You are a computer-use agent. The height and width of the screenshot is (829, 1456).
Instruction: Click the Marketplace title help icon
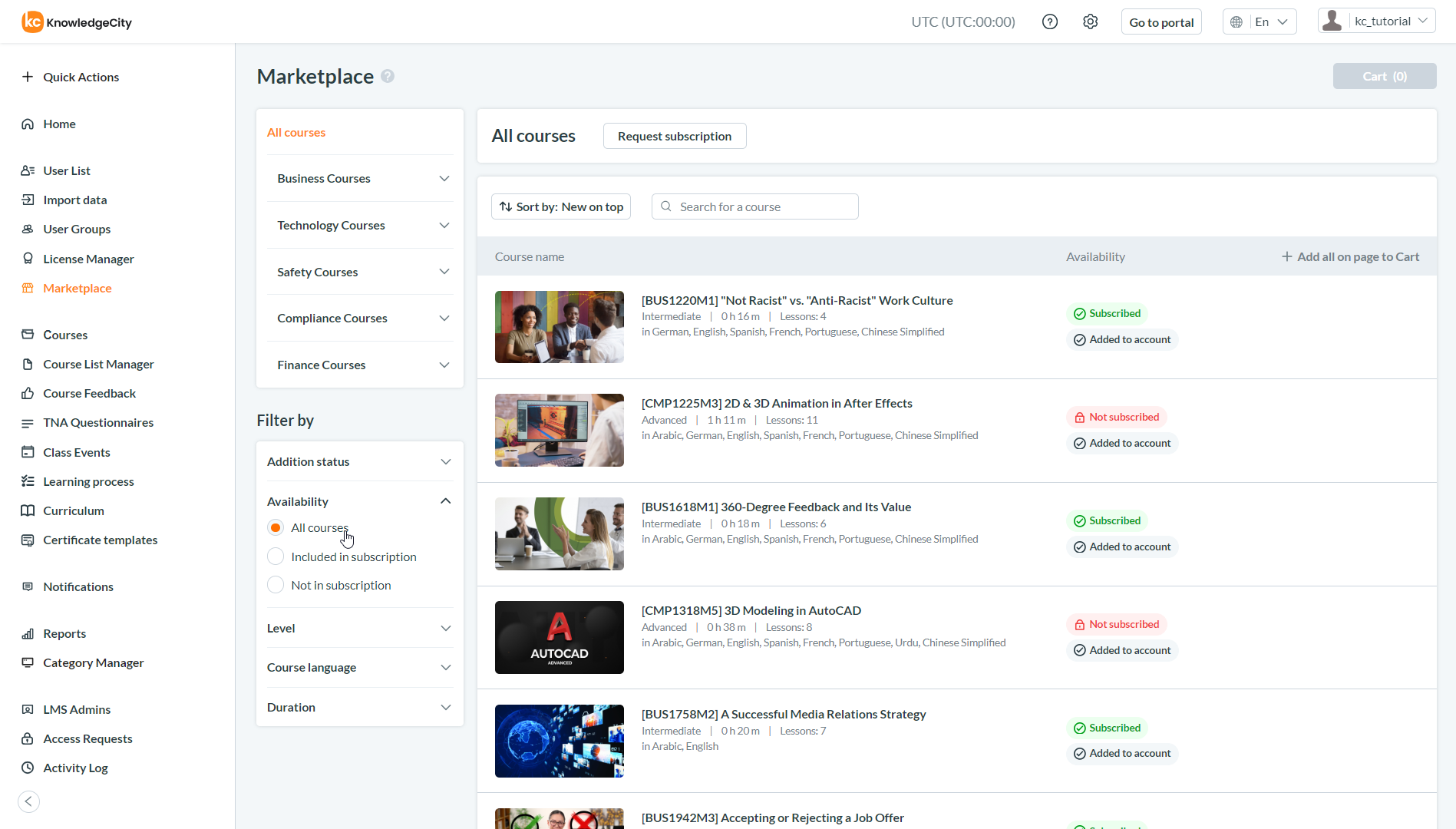pyautogui.click(x=388, y=76)
